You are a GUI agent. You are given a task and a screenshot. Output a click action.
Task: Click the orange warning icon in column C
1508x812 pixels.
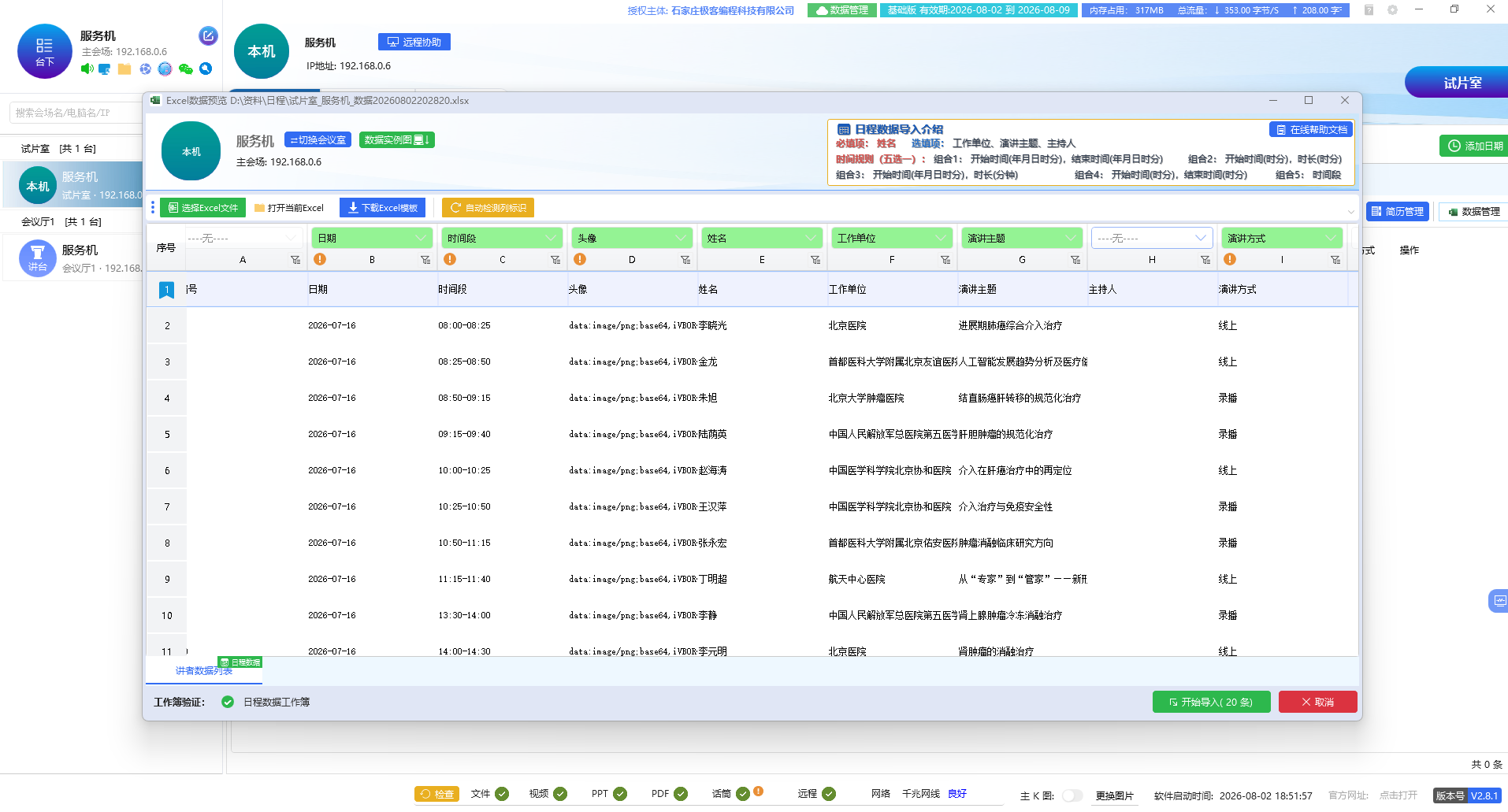click(450, 259)
